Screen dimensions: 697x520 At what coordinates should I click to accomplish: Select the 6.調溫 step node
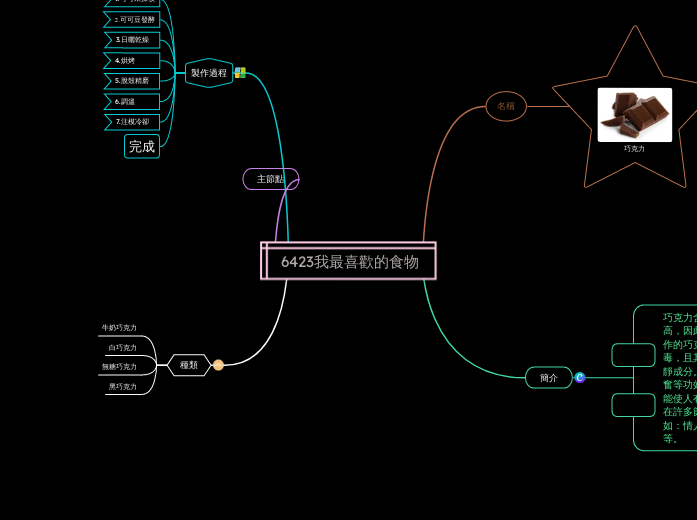click(132, 101)
